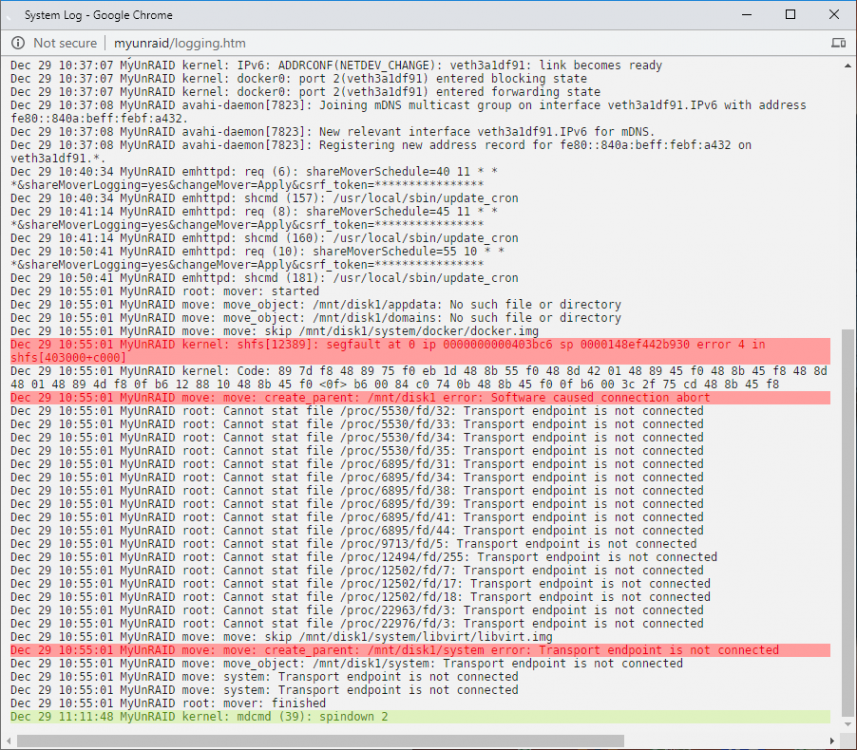
Task: Click the 'Cannot stat file /proc/5530/fd/32' line
Action: pos(356,411)
